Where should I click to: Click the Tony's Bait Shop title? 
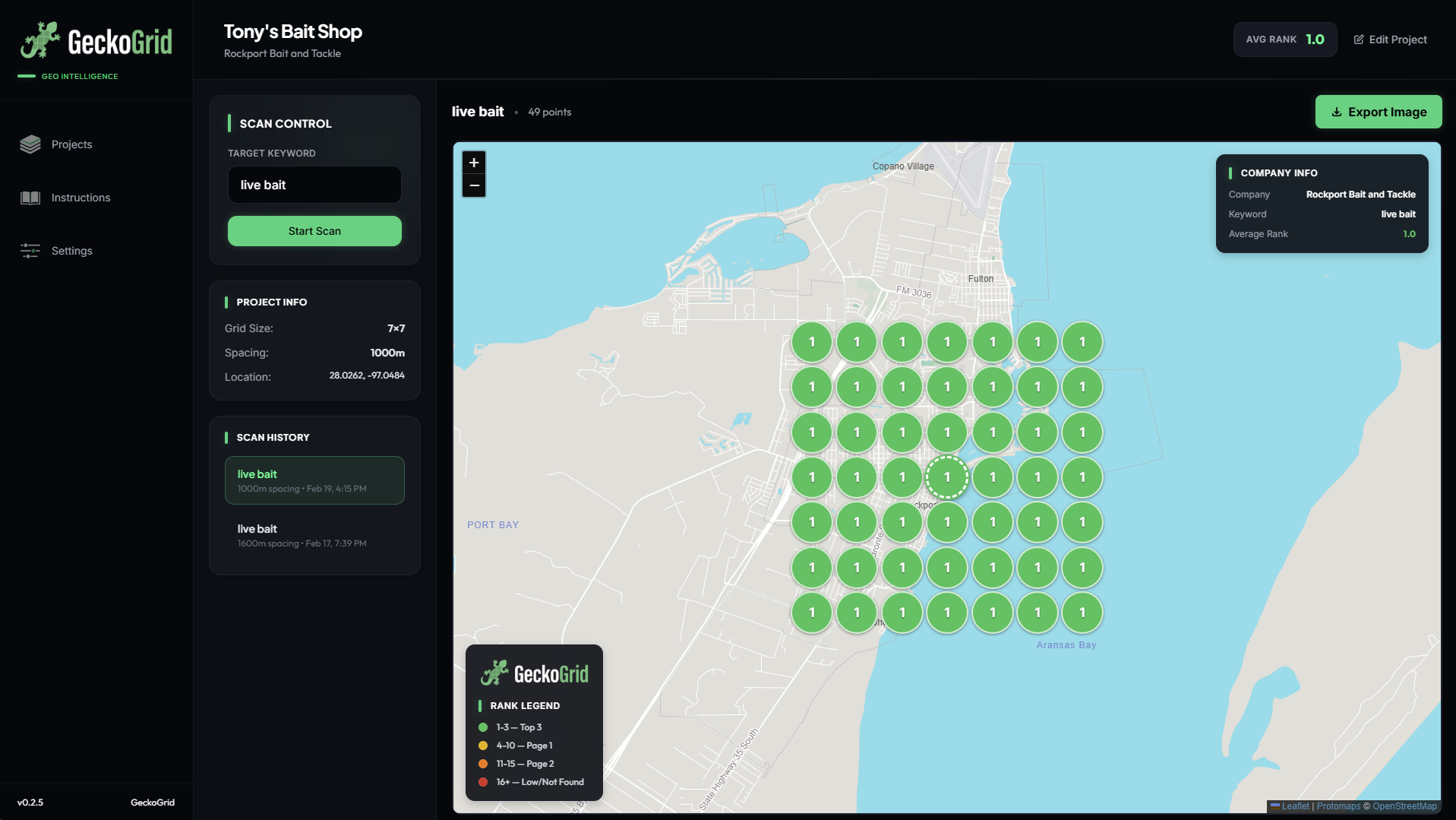pyautogui.click(x=292, y=31)
